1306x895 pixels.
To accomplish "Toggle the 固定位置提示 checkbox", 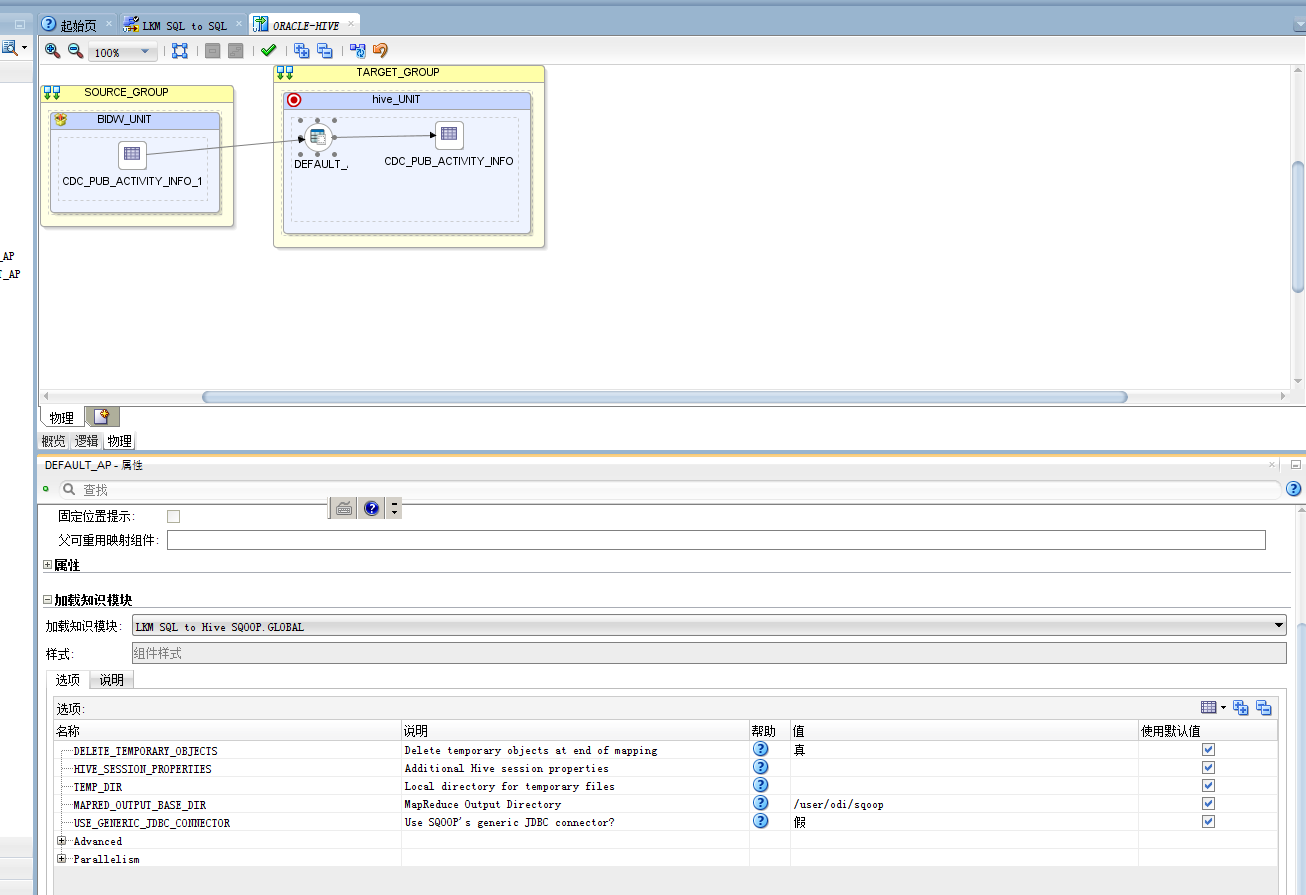I will [174, 516].
